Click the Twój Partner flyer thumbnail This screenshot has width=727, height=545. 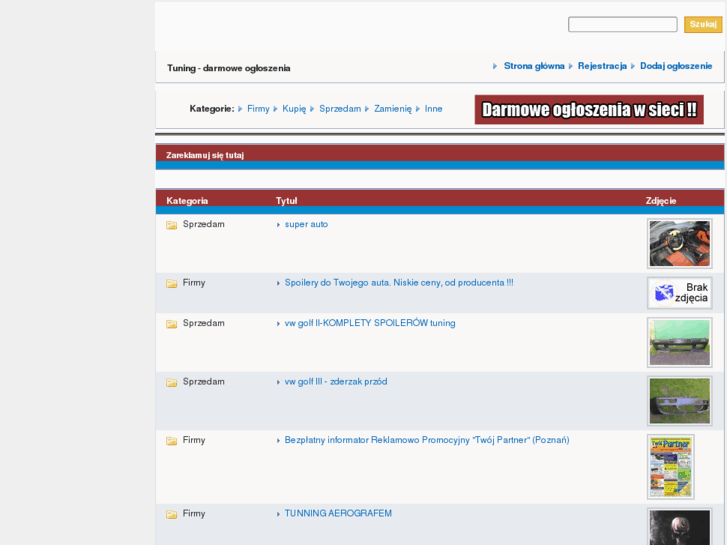click(x=671, y=467)
